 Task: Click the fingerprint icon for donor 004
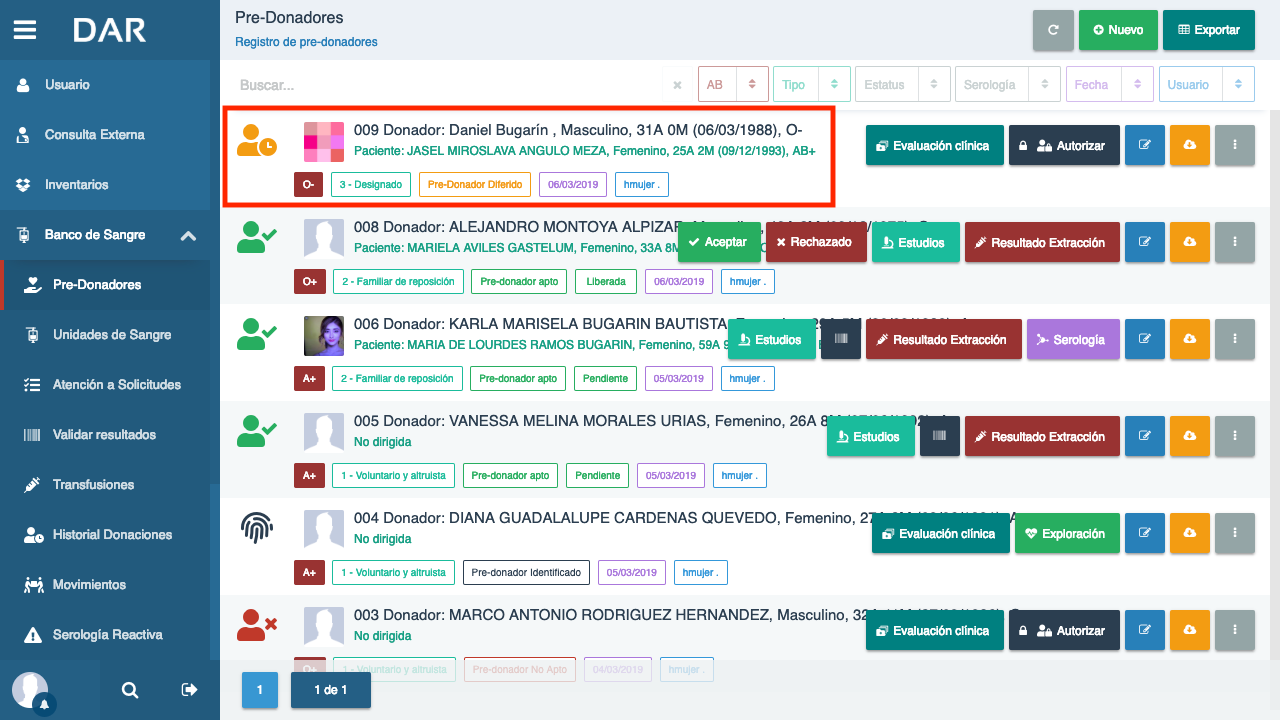257,527
